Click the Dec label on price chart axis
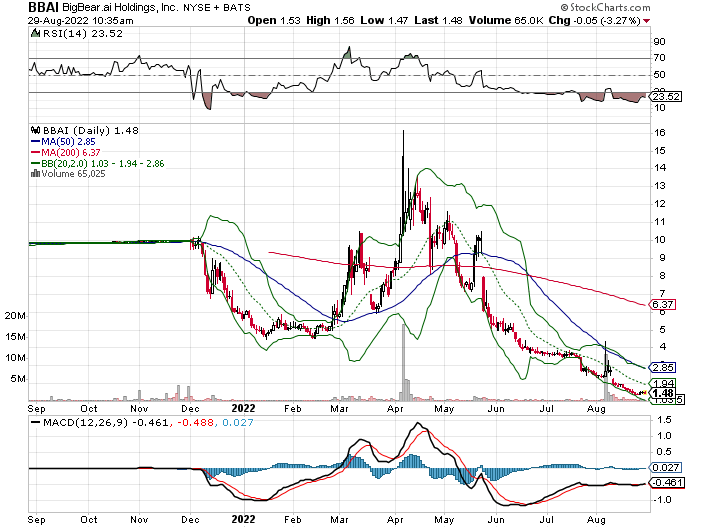This screenshot has height=528, width=701. pos(190,409)
